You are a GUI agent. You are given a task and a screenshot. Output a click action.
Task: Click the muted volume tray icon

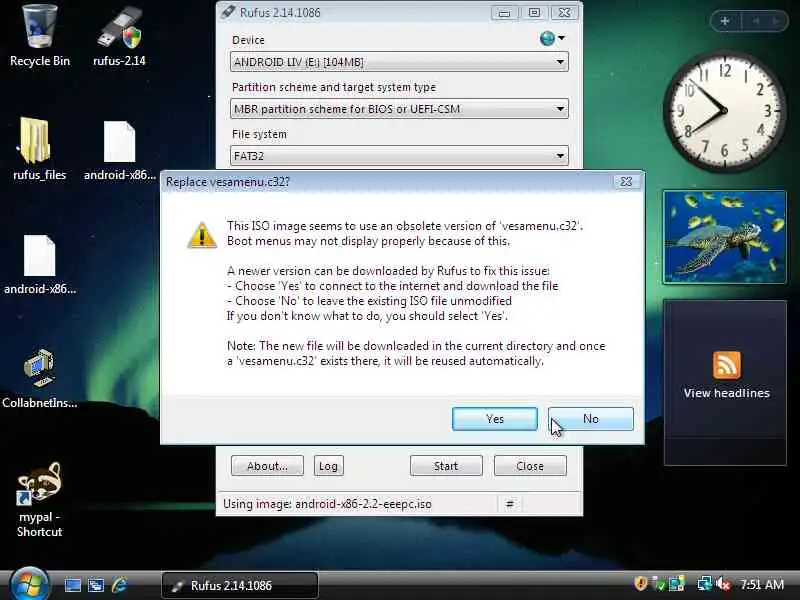click(x=723, y=583)
